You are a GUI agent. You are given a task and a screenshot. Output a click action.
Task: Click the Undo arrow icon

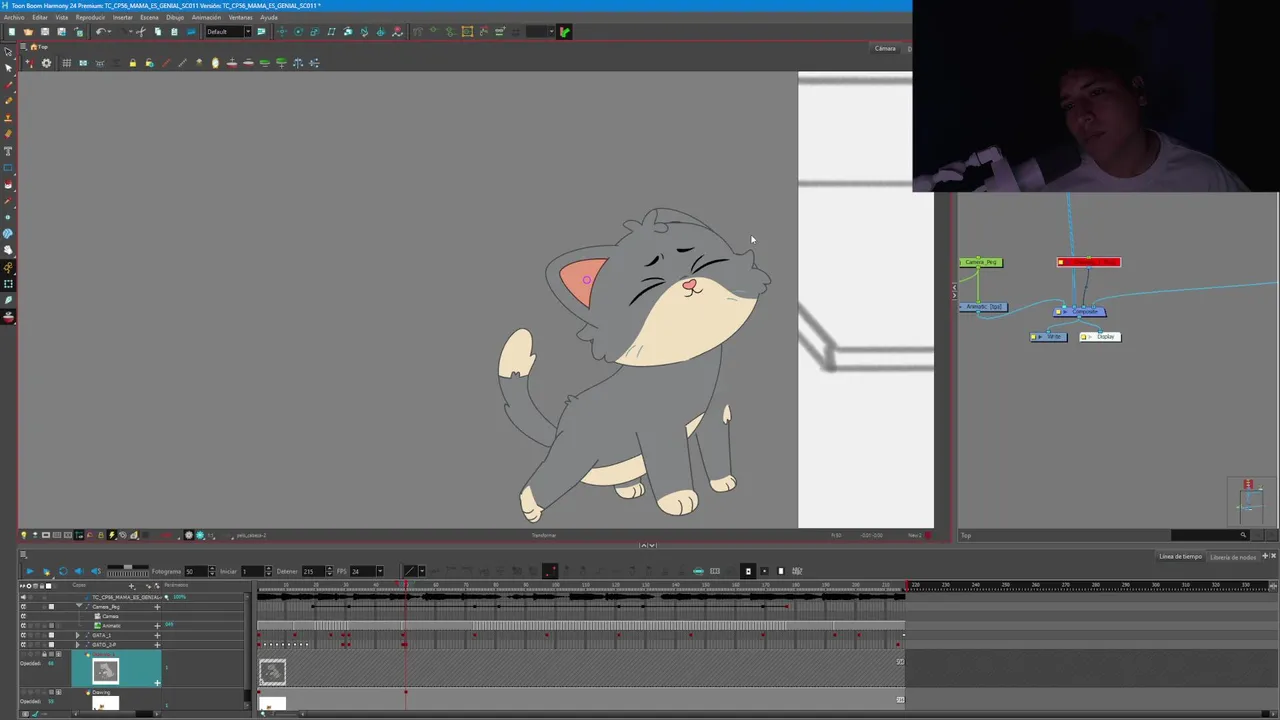[x=101, y=32]
